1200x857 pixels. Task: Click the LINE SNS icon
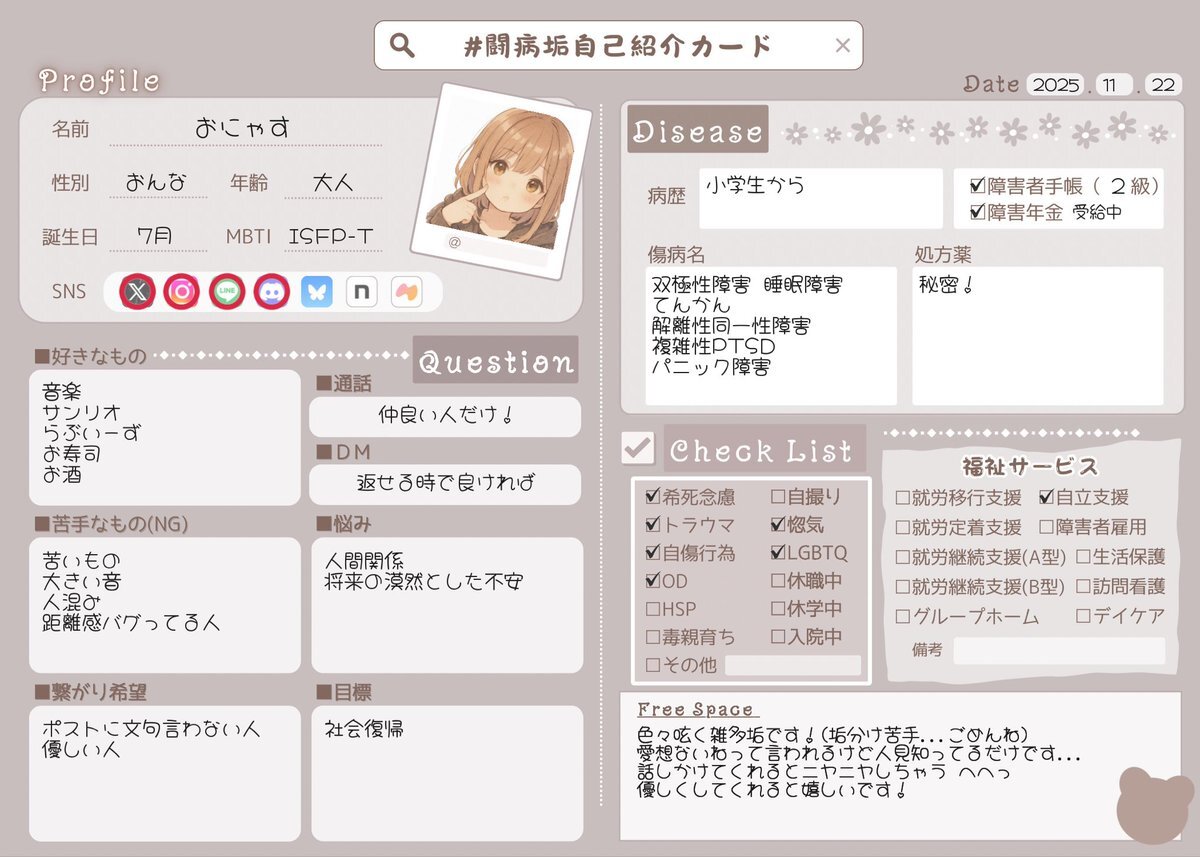point(227,292)
